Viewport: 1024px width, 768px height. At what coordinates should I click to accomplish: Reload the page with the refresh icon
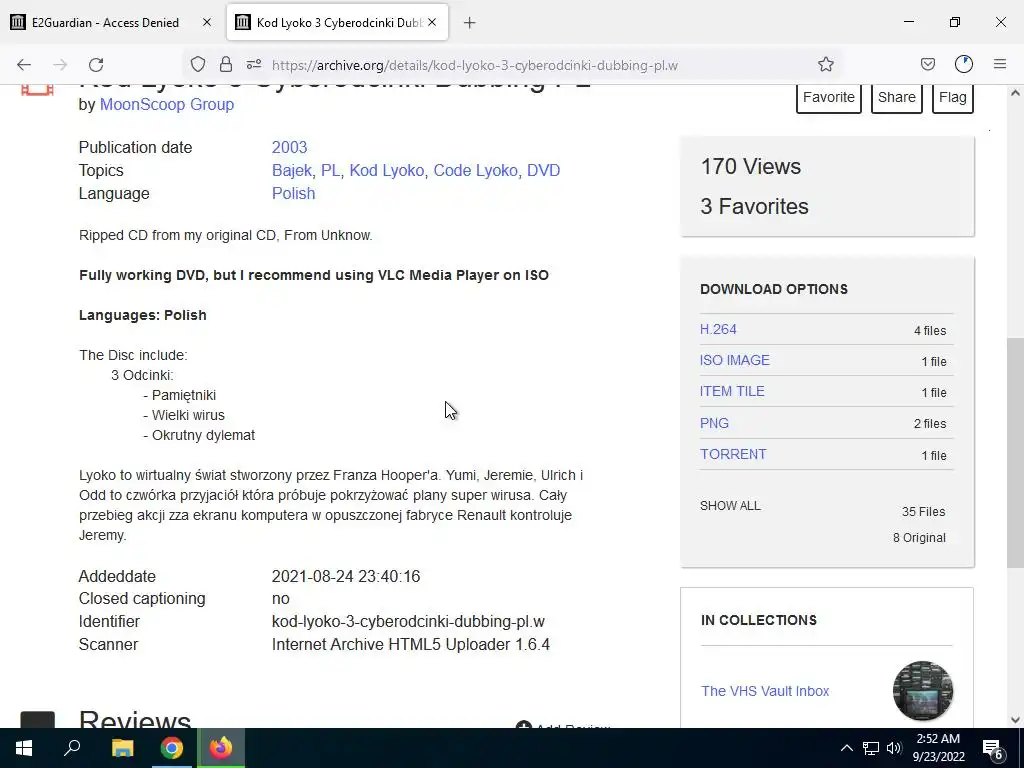pos(96,65)
